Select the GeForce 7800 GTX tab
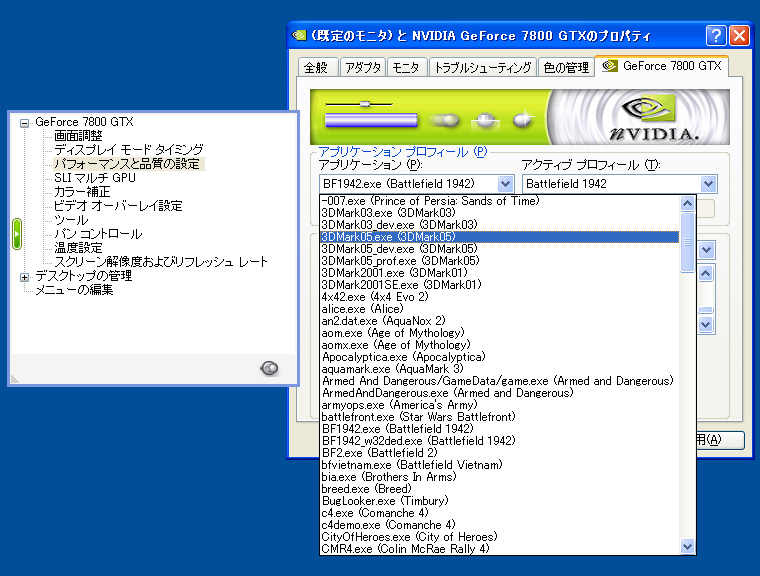 pos(662,66)
